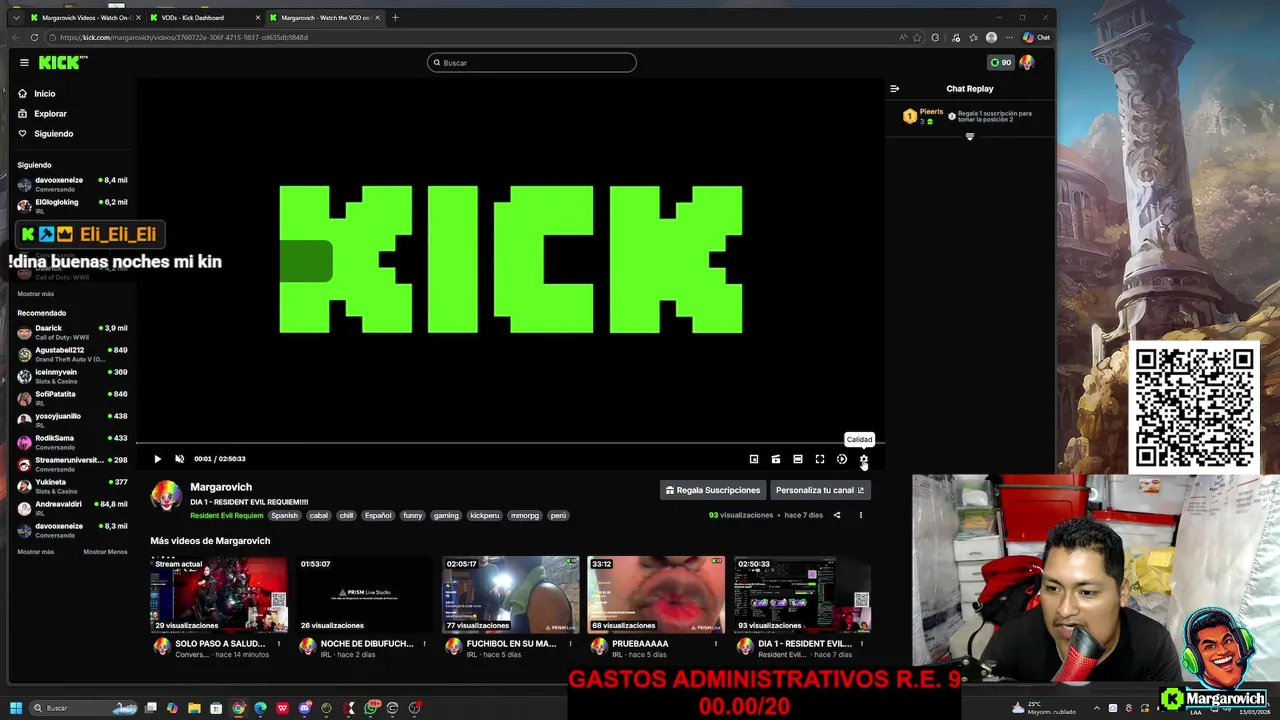Open the Stream actual video thumbnail
1280x720 pixels.
(219, 594)
